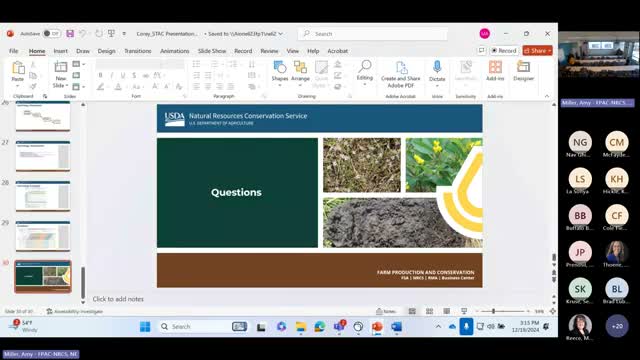This screenshot has height=360, width=640.
Task: Click the microphone icon in system tray
Action: click(466, 327)
